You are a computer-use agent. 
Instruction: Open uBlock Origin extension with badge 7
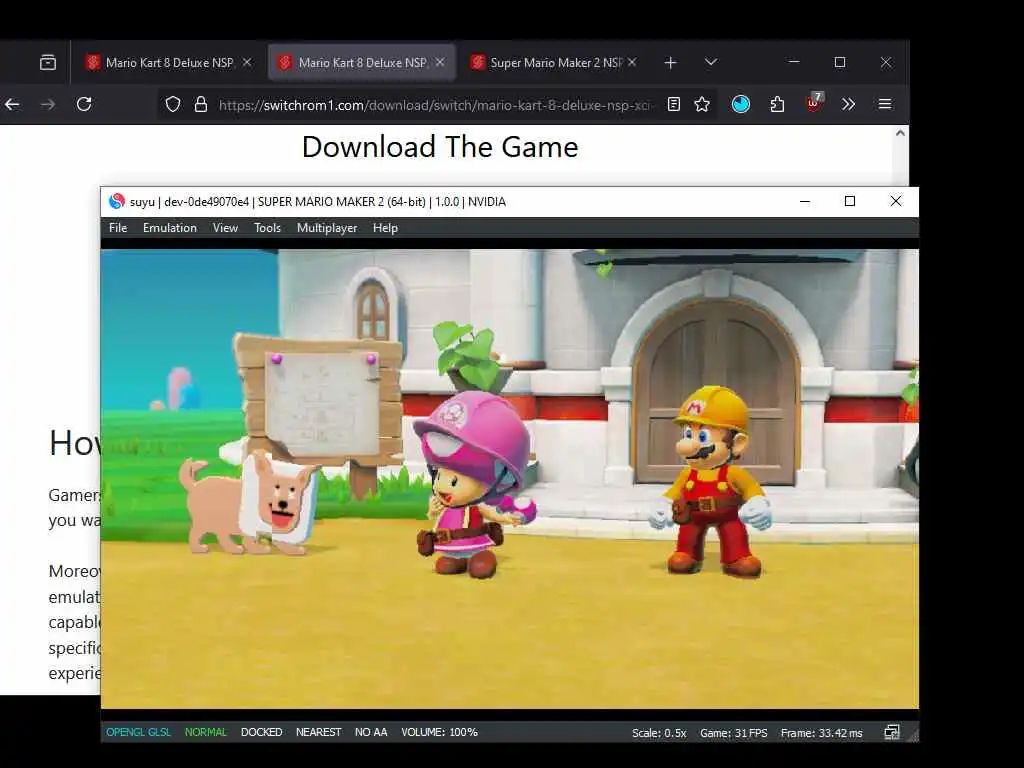(814, 103)
